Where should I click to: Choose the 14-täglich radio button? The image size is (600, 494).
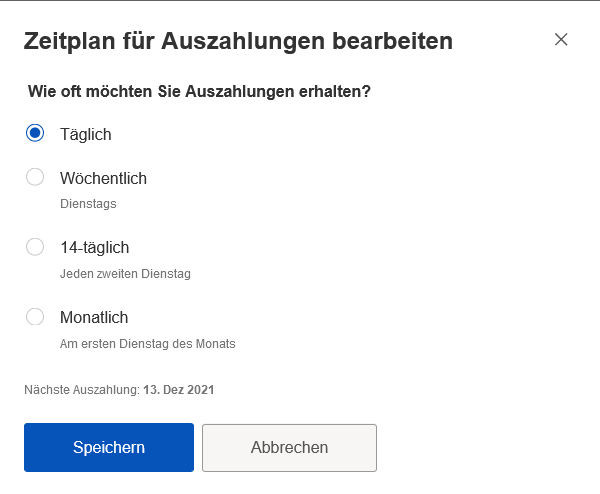pos(35,247)
